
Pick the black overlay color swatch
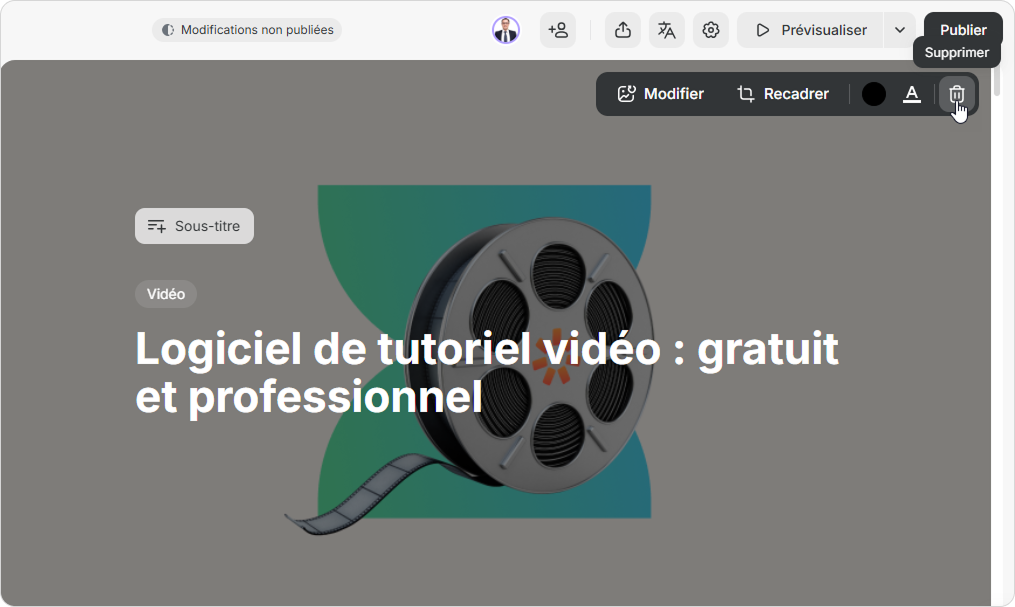pos(874,94)
